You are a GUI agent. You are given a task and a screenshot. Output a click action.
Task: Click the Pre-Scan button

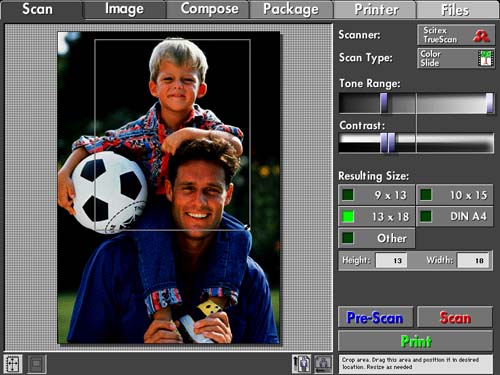pyautogui.click(x=375, y=318)
